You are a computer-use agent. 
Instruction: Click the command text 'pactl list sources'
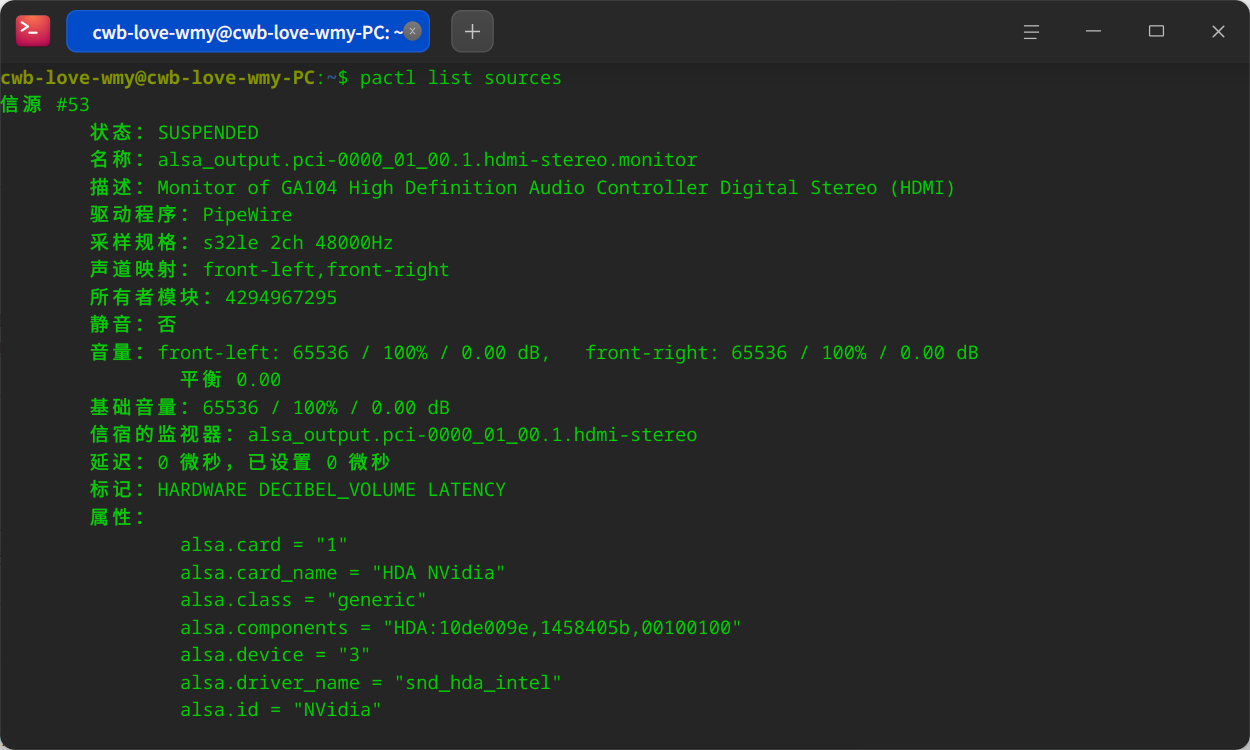(461, 78)
